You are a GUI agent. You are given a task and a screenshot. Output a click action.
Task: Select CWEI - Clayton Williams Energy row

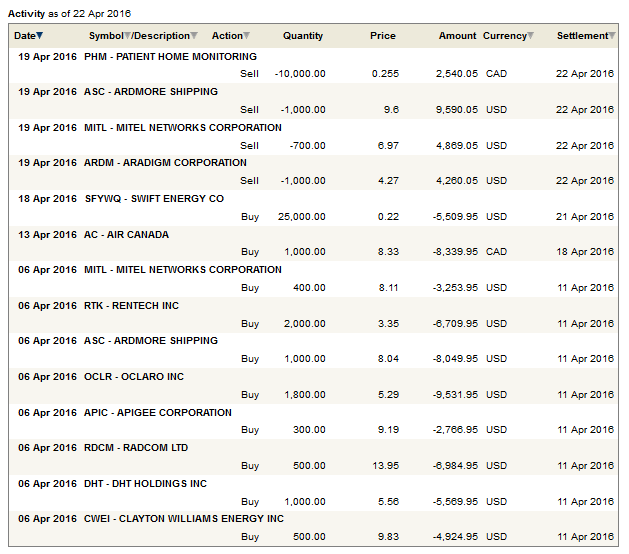pos(183,519)
